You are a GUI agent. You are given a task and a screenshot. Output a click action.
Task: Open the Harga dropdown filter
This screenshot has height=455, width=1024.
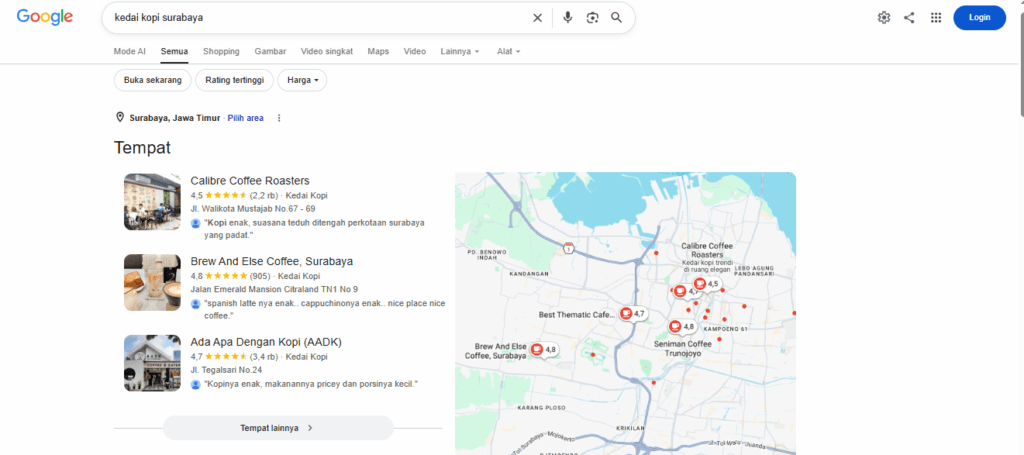pos(302,80)
